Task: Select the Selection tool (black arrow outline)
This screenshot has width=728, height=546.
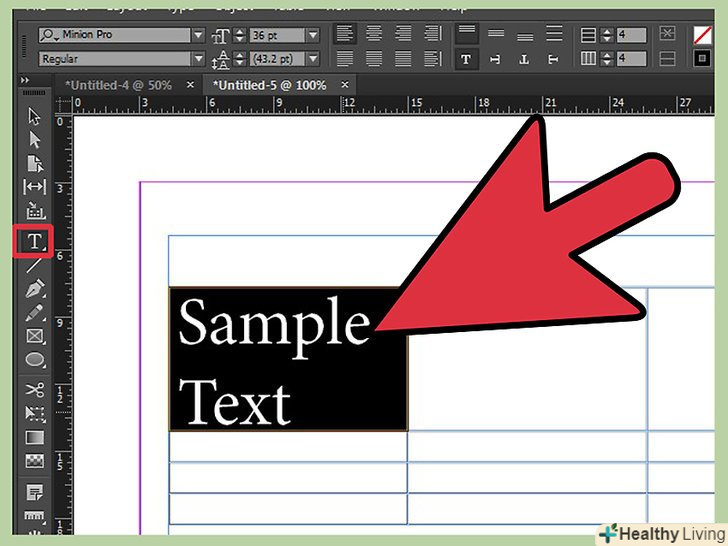Action: click(x=34, y=116)
